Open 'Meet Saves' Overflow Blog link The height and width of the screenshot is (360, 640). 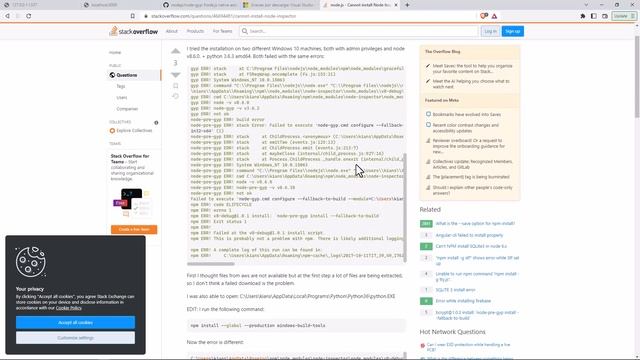click(473, 69)
